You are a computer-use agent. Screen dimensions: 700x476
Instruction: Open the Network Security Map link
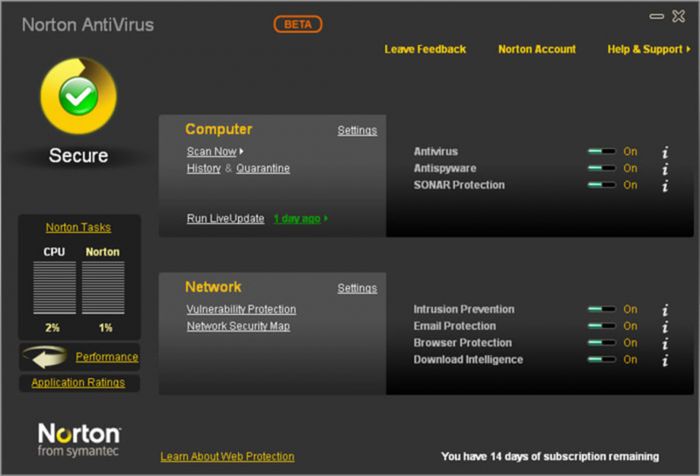[238, 326]
